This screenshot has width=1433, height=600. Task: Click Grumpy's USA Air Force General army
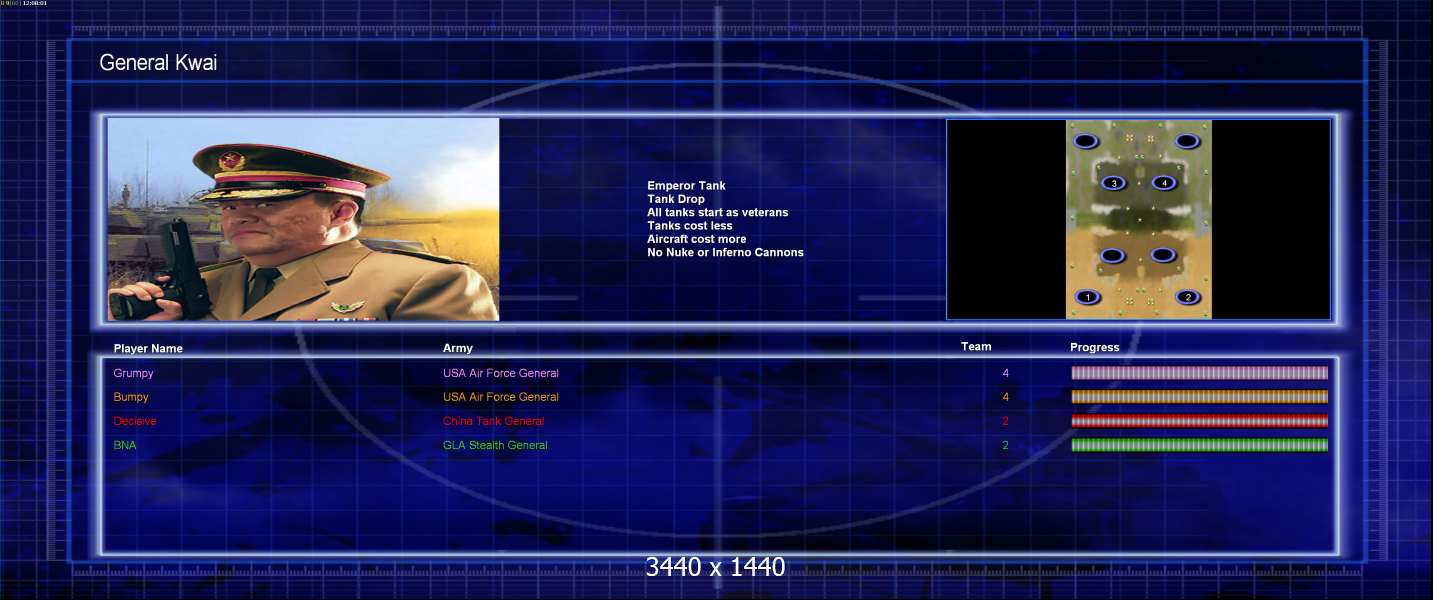(x=501, y=373)
